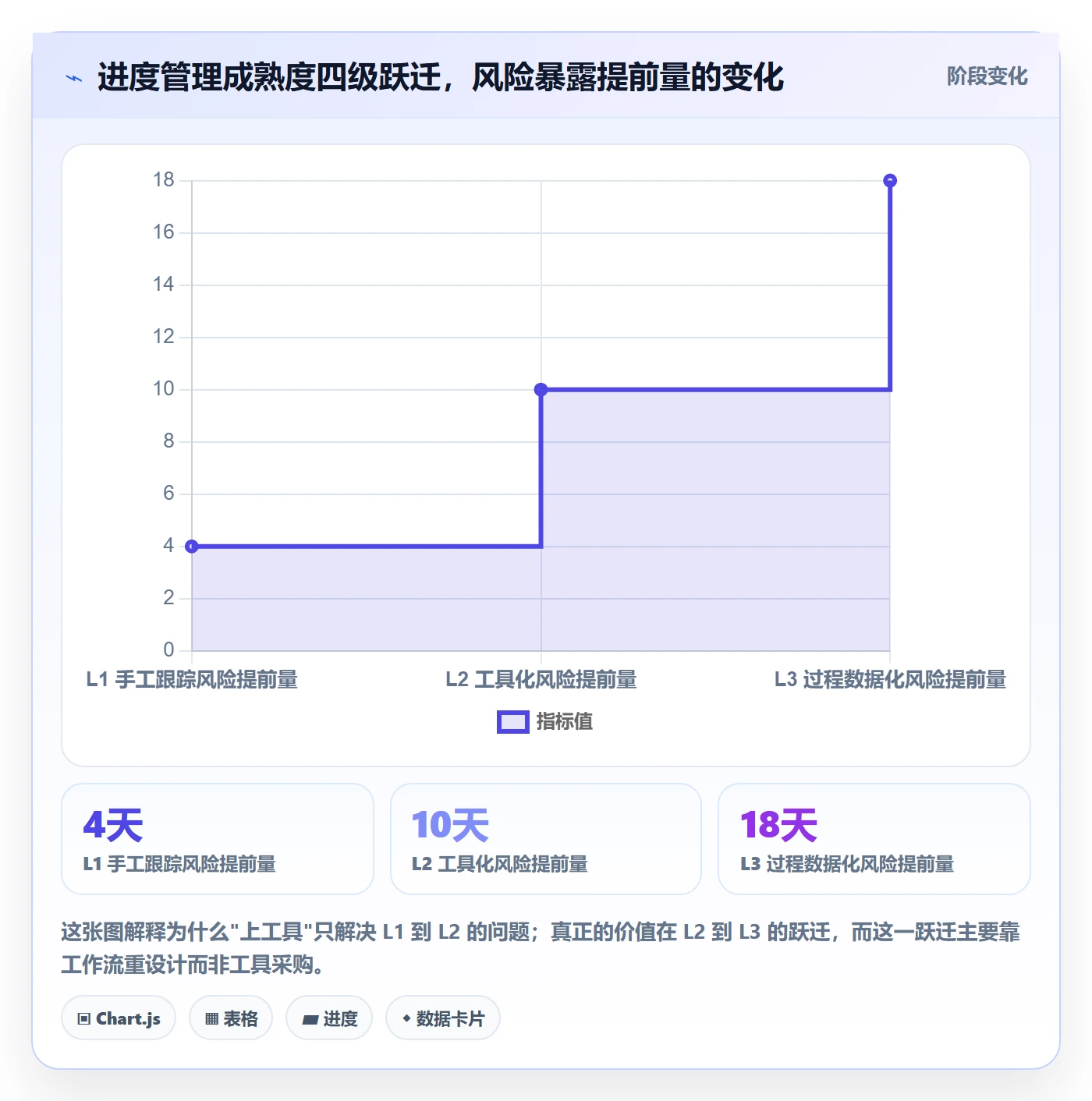1092x1101 pixels.
Task: Select the data point at value 4
Action: pyautogui.click(x=192, y=547)
